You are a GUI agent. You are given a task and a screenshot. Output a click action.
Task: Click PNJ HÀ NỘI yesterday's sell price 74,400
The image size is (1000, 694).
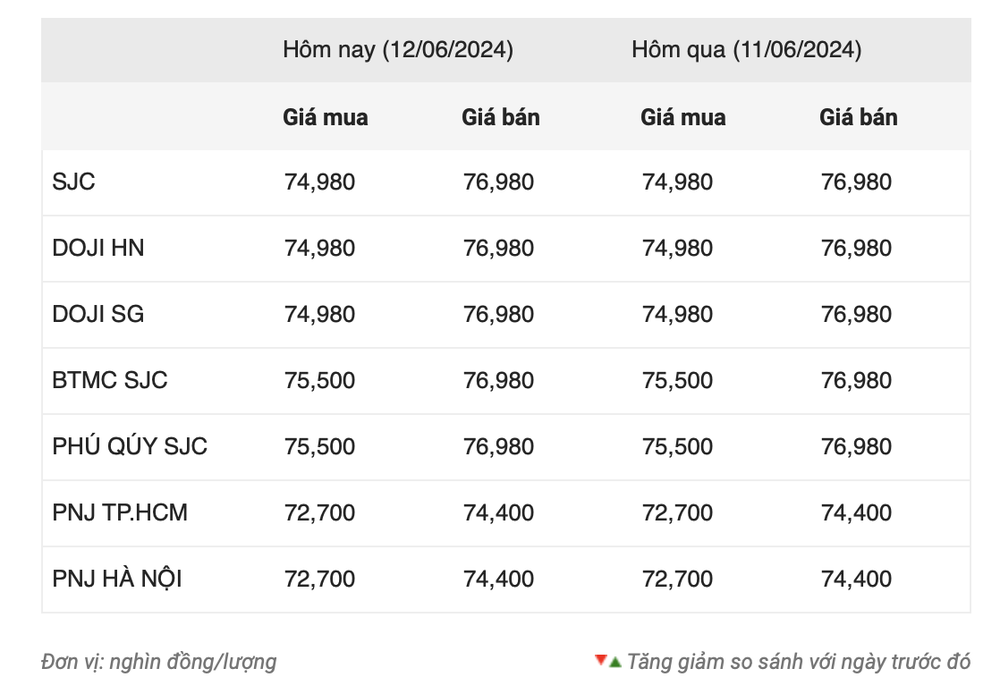pyautogui.click(x=856, y=579)
